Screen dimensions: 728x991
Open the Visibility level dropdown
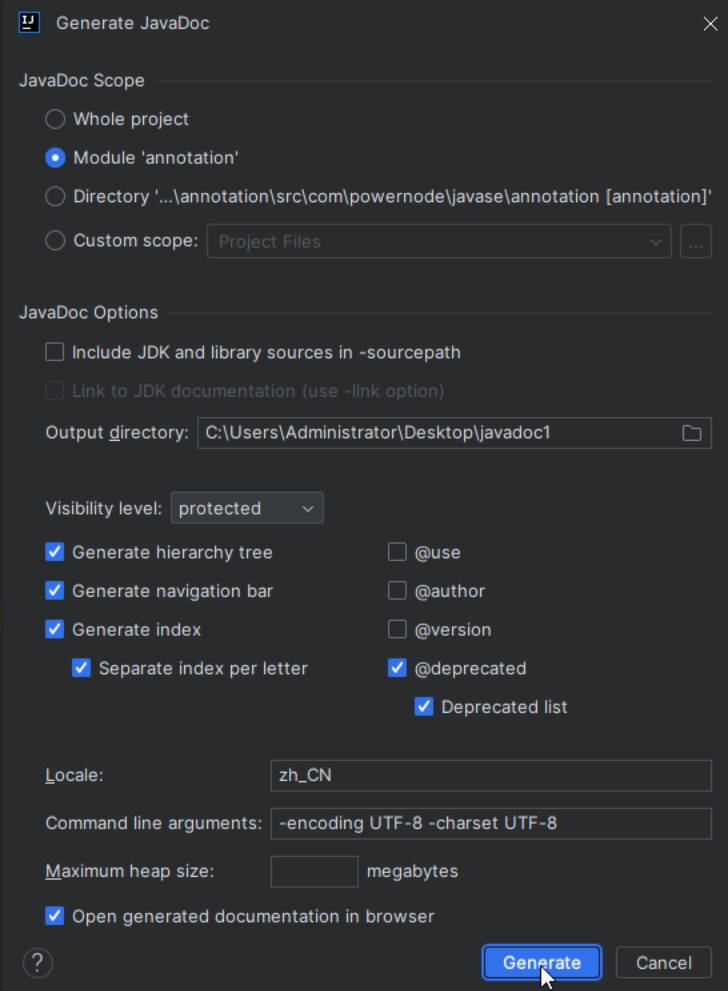(247, 508)
